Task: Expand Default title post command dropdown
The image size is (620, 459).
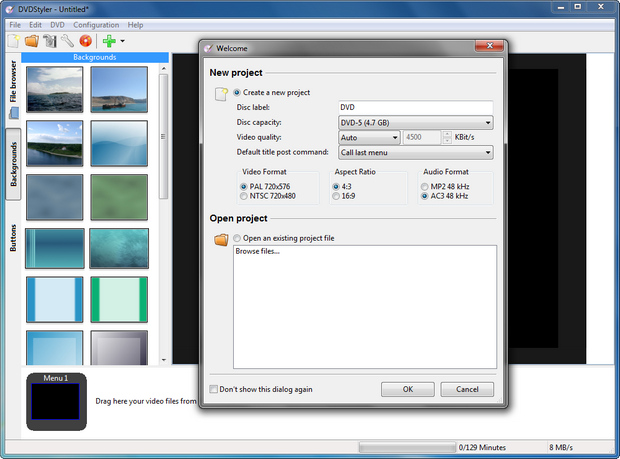Action: pos(416,153)
